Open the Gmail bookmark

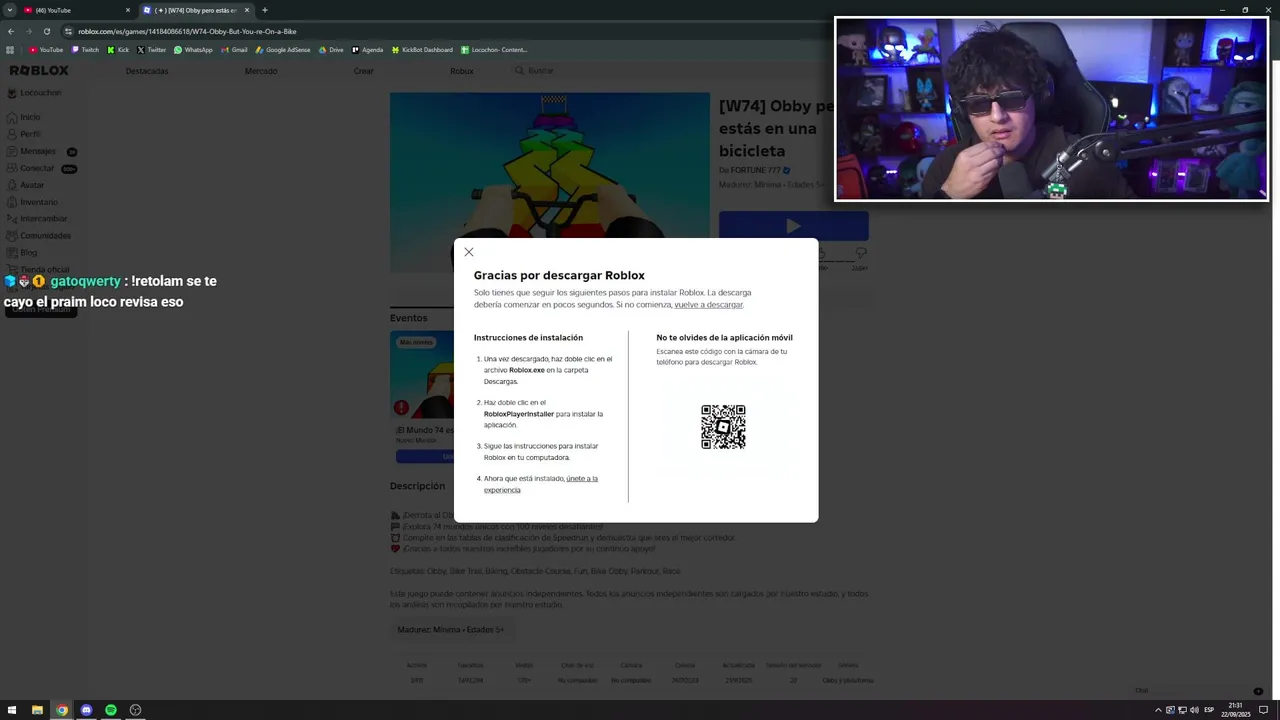[233, 50]
